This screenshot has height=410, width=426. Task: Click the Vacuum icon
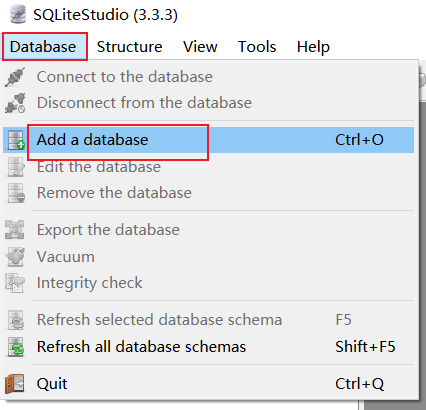tap(15, 257)
